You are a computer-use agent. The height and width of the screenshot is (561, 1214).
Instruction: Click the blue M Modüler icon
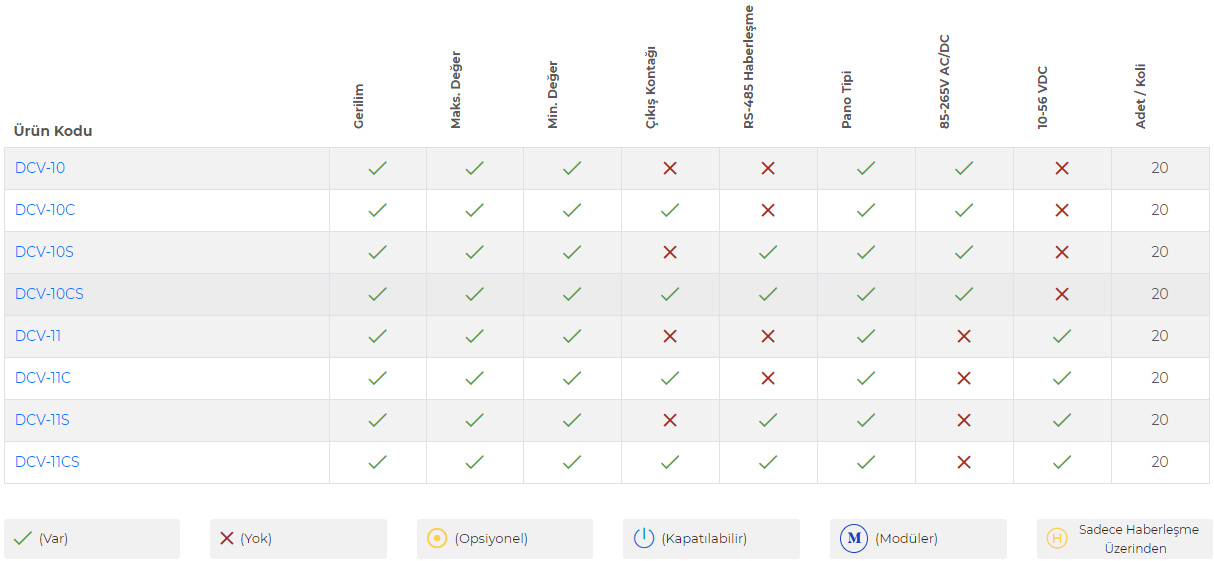tap(854, 538)
